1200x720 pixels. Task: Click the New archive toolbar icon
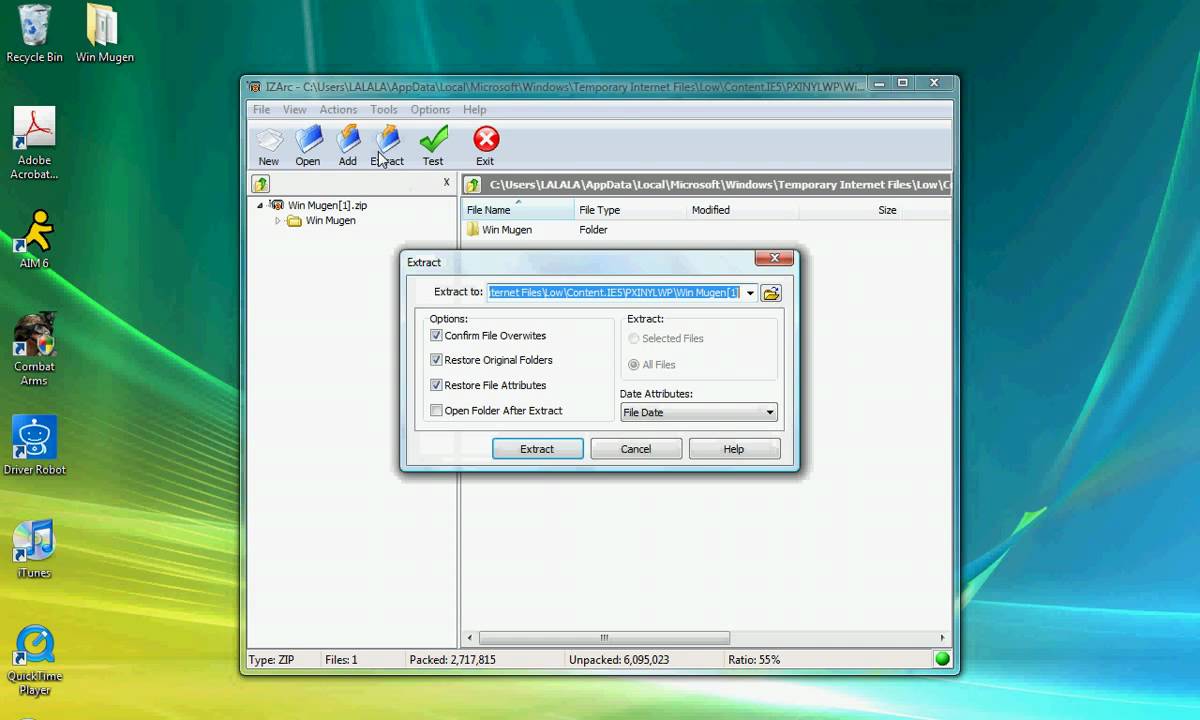[269, 146]
